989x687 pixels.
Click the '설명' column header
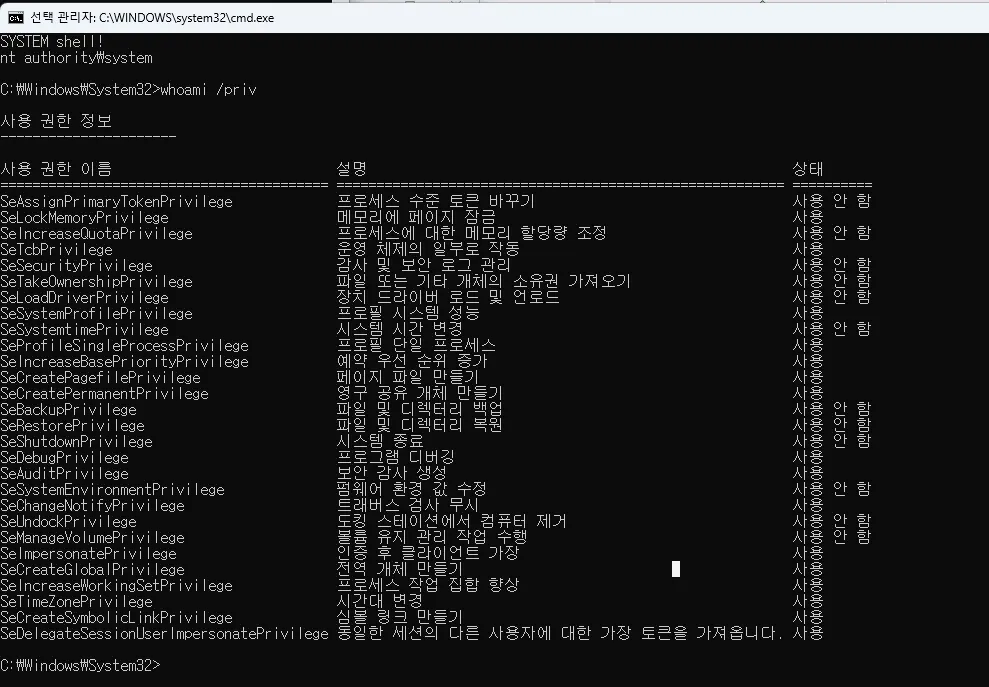point(352,169)
